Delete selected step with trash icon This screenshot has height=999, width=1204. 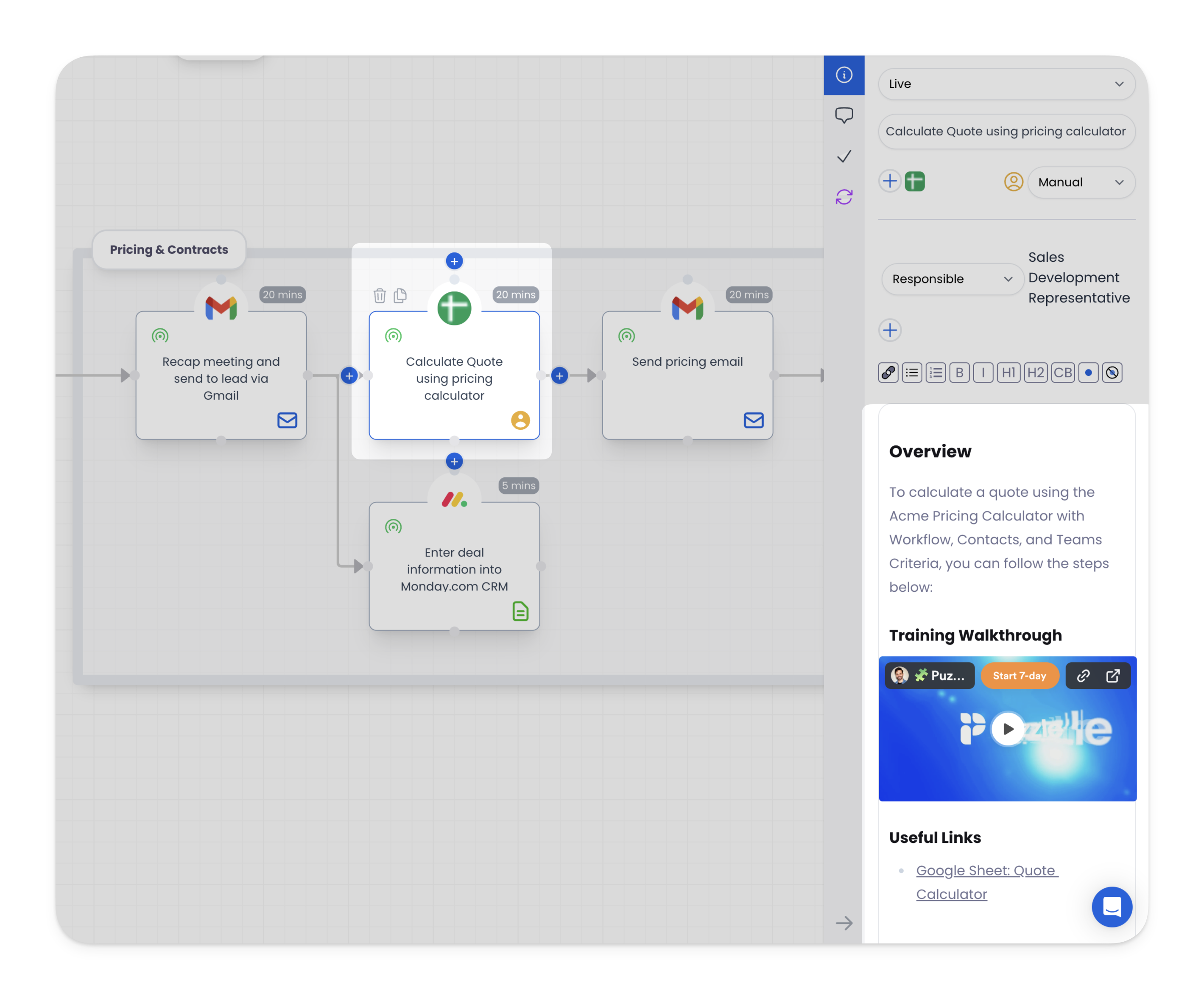pyautogui.click(x=380, y=295)
